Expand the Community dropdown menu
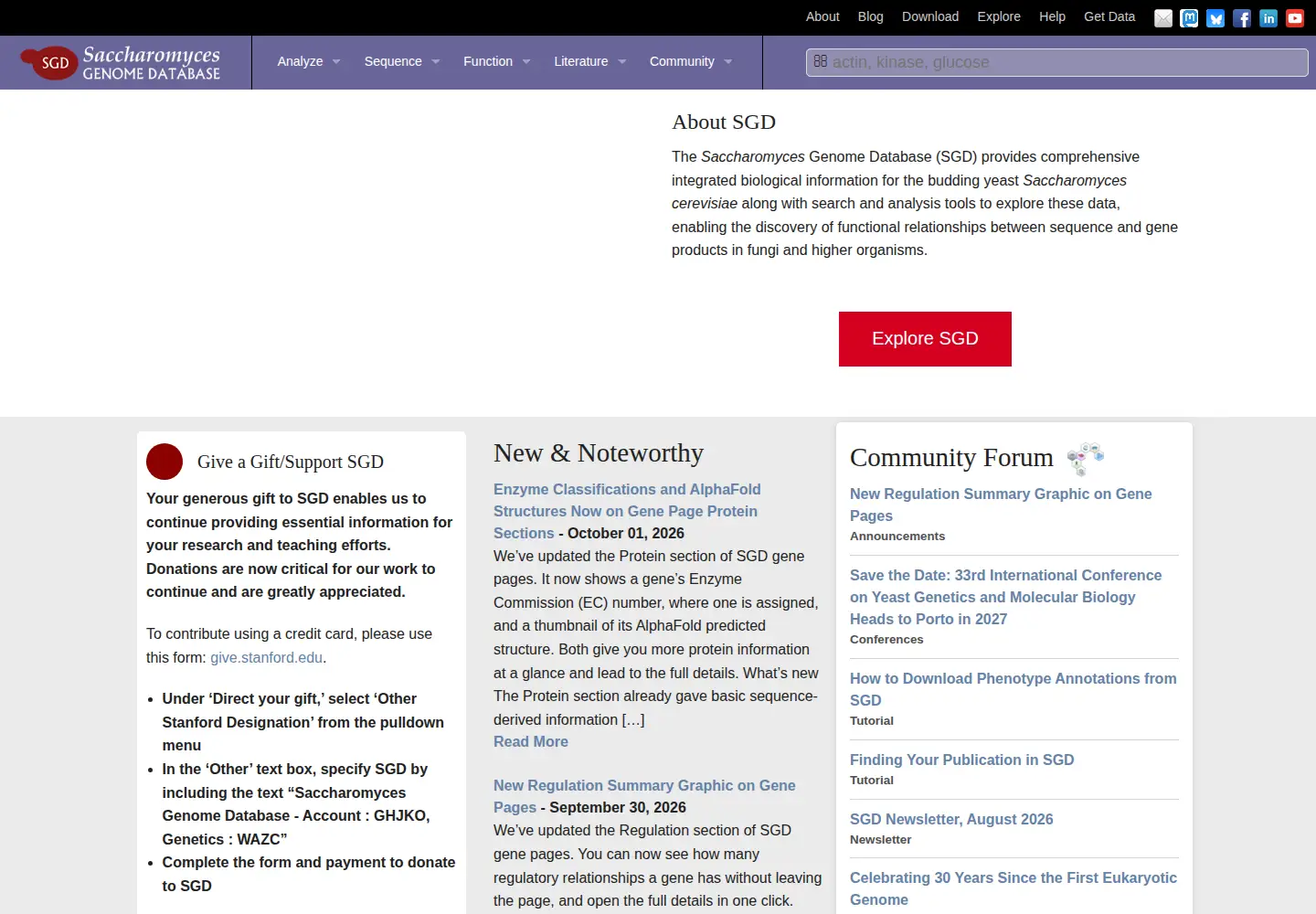The image size is (1316, 914). pos(691,62)
